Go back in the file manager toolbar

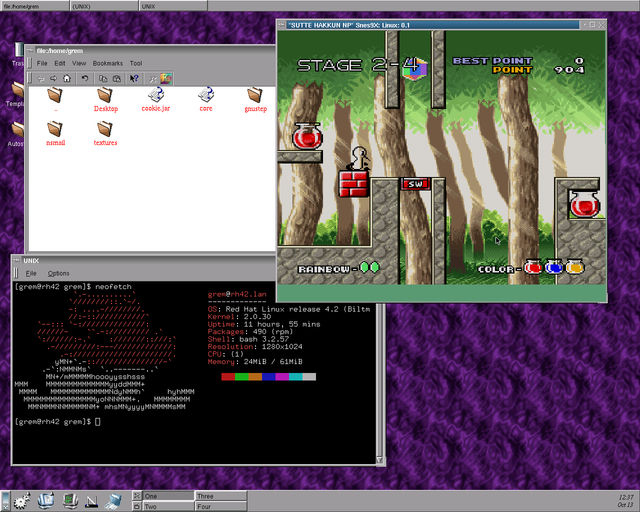click(x=40, y=78)
